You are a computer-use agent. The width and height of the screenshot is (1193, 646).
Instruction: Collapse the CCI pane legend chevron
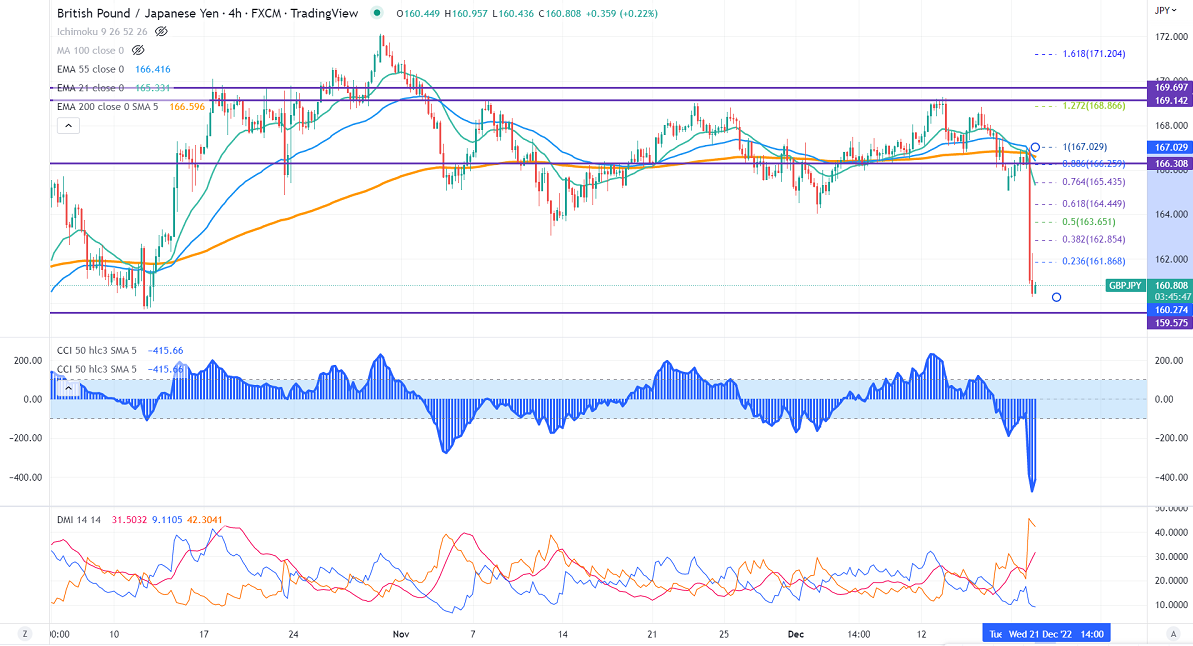pos(68,388)
